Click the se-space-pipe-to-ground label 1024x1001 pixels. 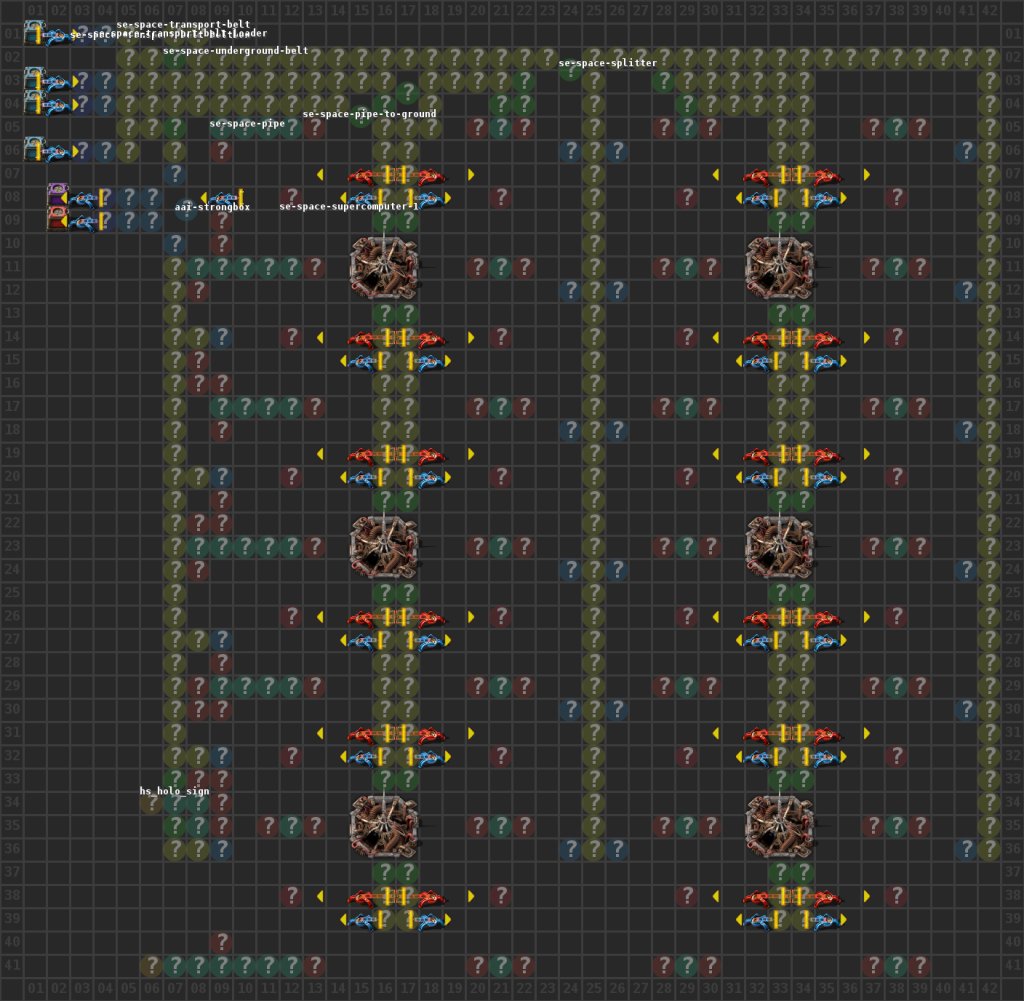(x=368, y=114)
